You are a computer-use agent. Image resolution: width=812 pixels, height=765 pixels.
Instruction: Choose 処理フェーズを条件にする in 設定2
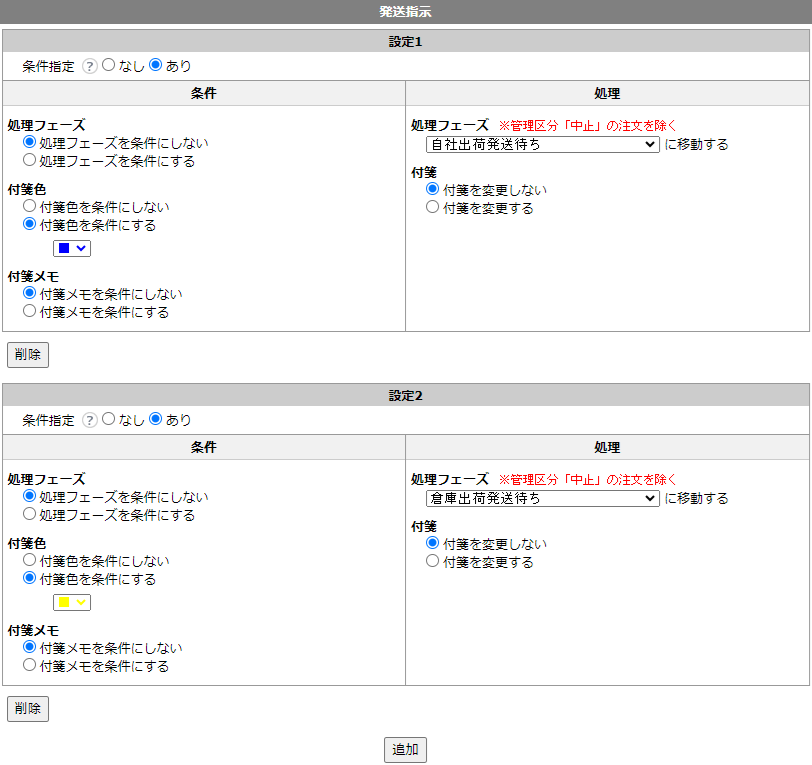pyautogui.click(x=30, y=514)
